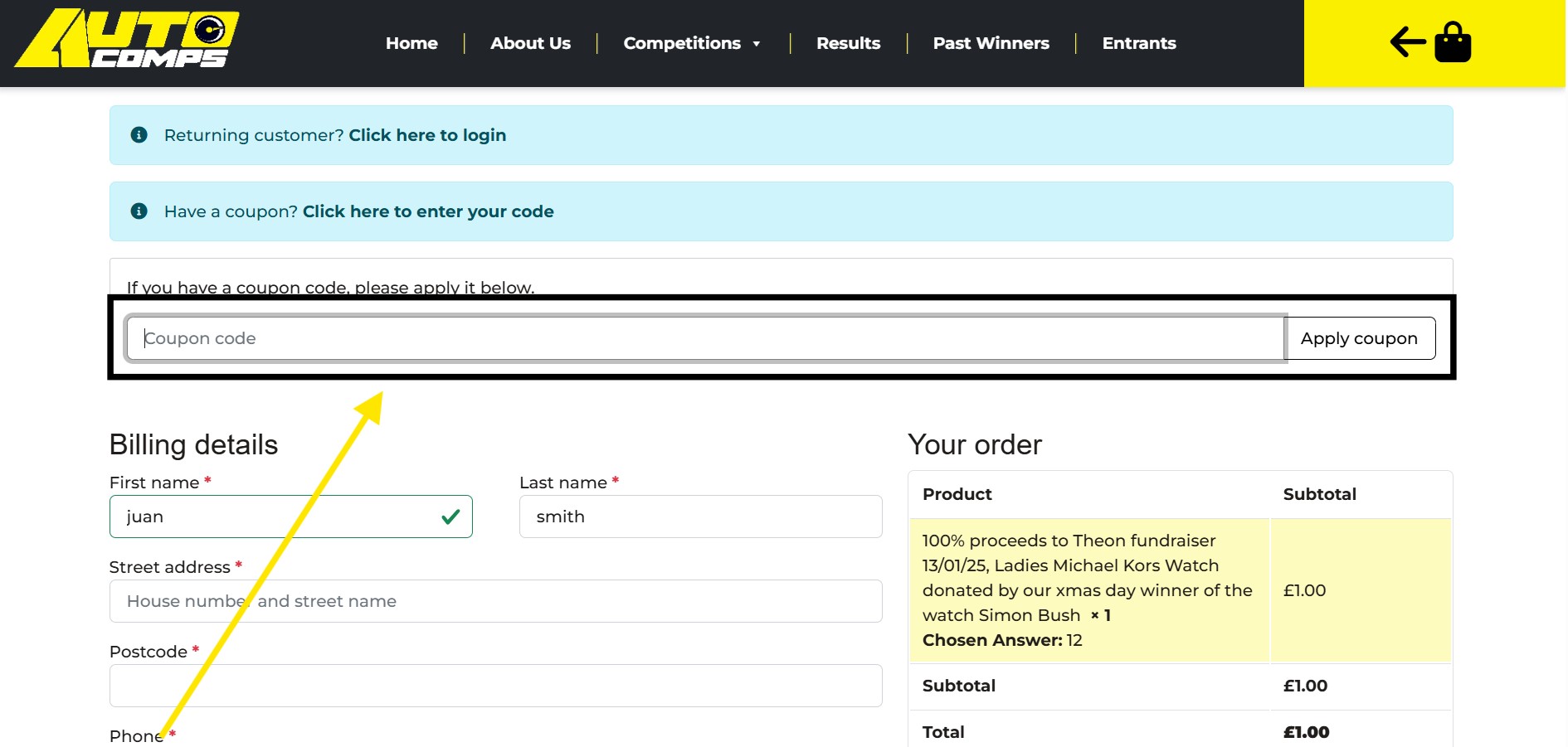Click the Billing details heading
1568x747 pixels.
(193, 445)
